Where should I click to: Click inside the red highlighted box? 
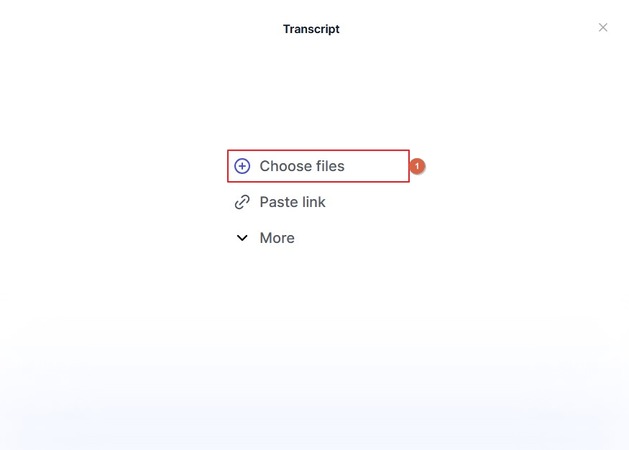point(318,166)
